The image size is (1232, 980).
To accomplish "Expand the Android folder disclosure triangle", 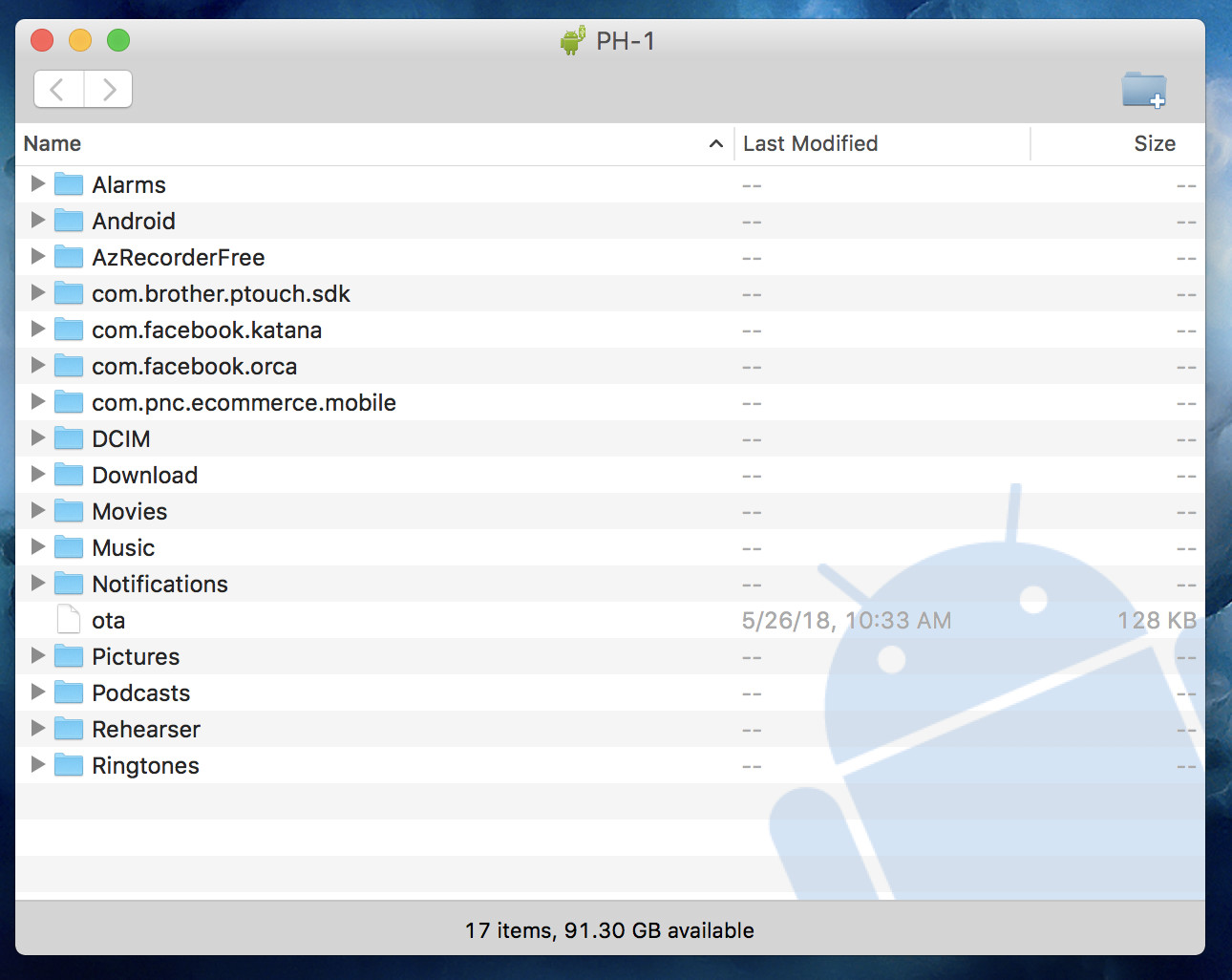I will [x=38, y=220].
